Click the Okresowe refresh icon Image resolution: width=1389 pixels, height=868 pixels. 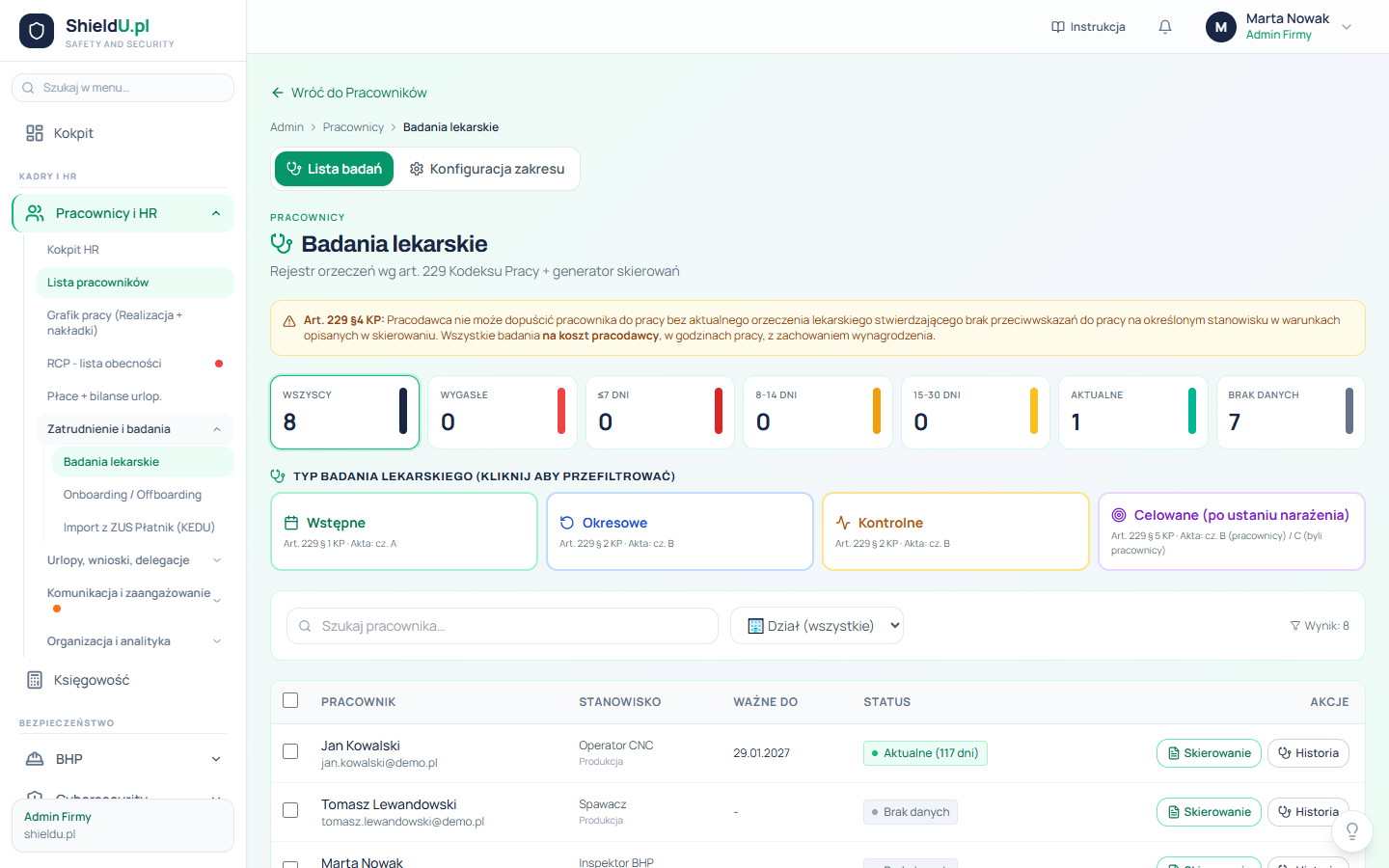tap(567, 523)
